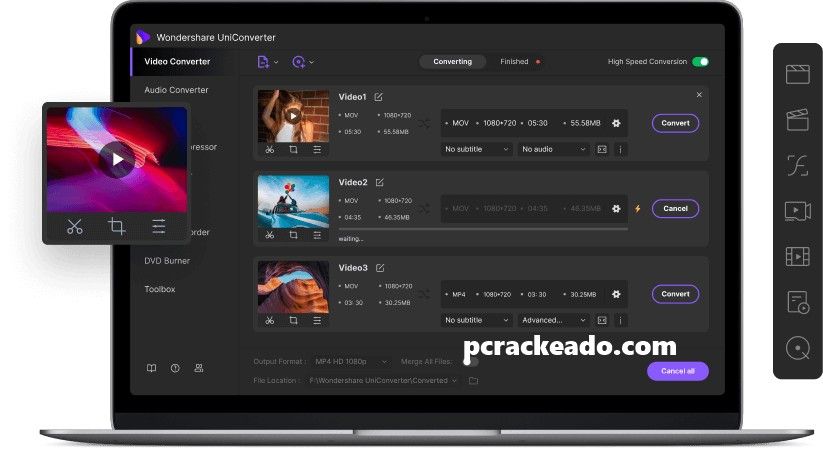Open the effects adjust icon under Video2
The height and width of the screenshot is (449, 823).
[x=317, y=235]
